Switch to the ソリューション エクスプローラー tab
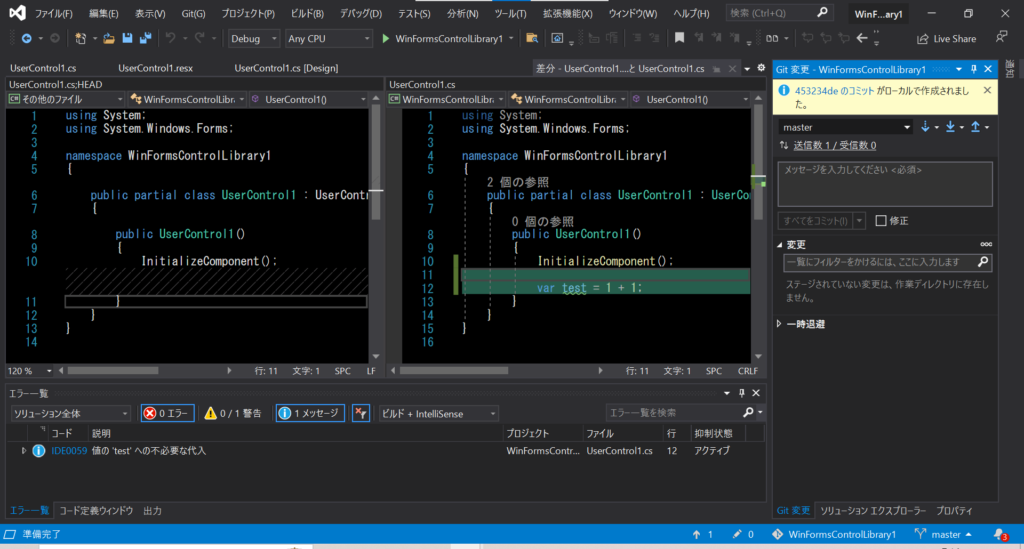 (x=873, y=510)
